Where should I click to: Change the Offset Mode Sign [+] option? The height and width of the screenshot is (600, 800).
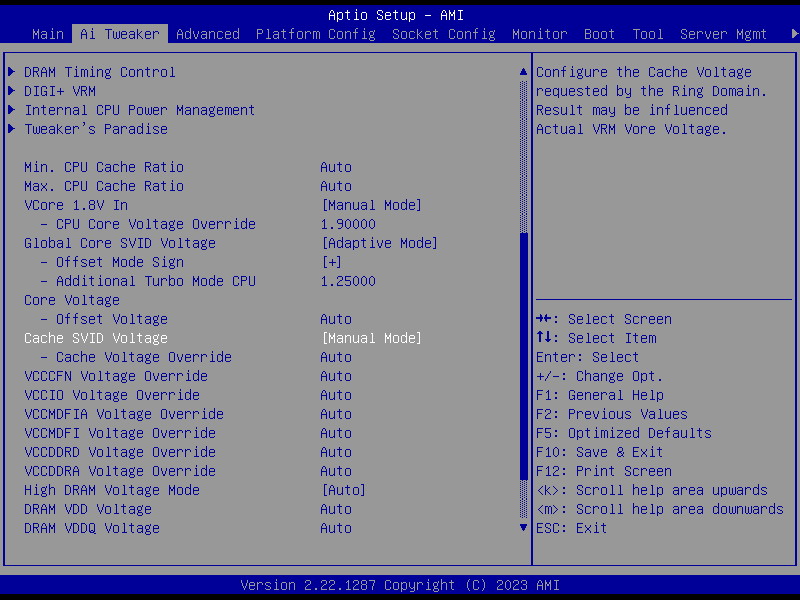click(x=332, y=262)
